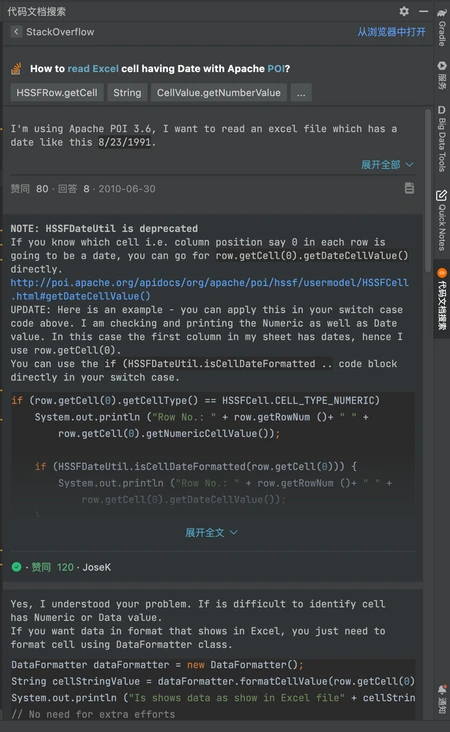Click code line starting if (row.getCell(0).getCellType()
This screenshot has width=450, height=732.
pos(196,400)
